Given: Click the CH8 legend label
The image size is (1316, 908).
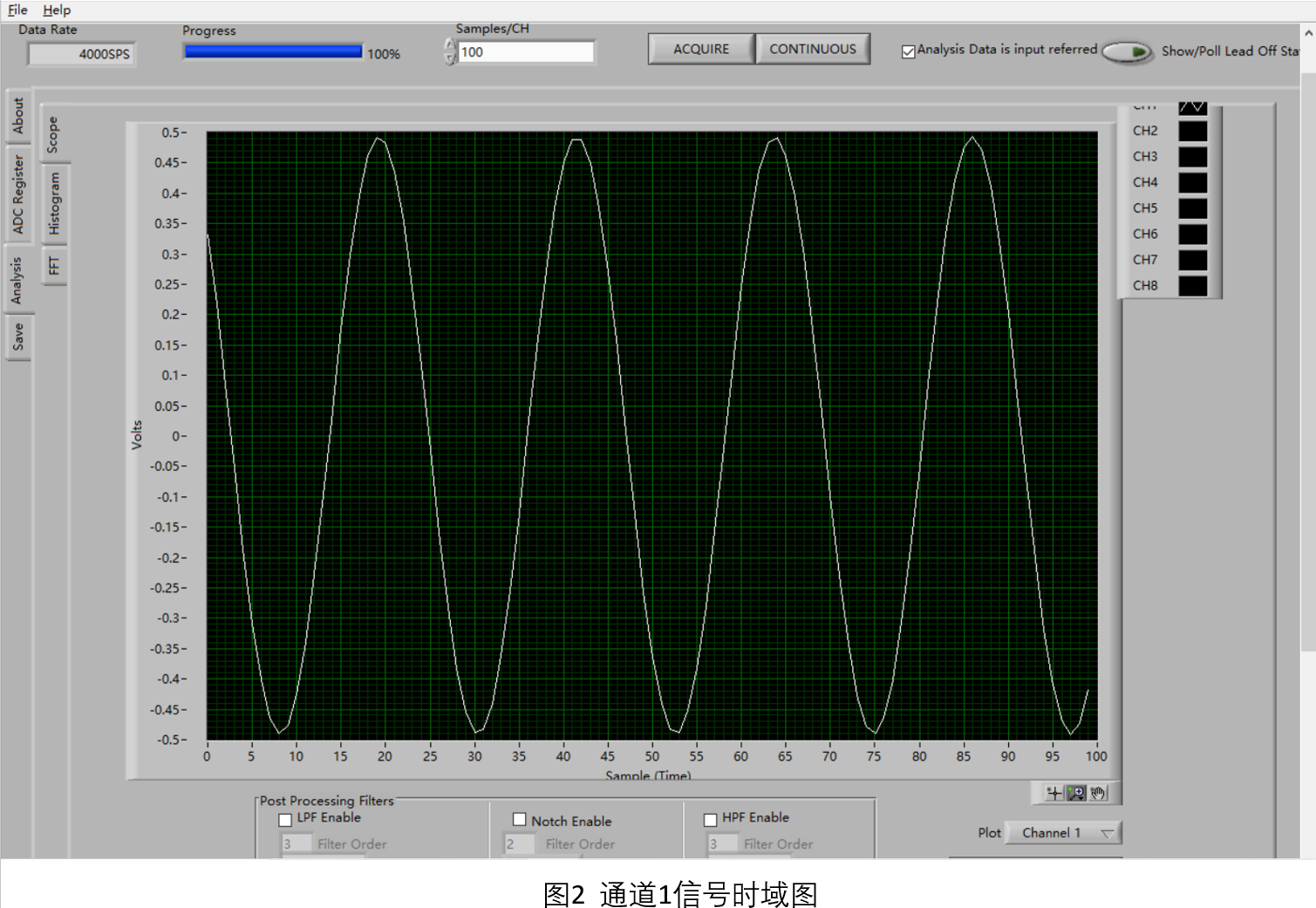Looking at the screenshot, I should pos(1145,285).
